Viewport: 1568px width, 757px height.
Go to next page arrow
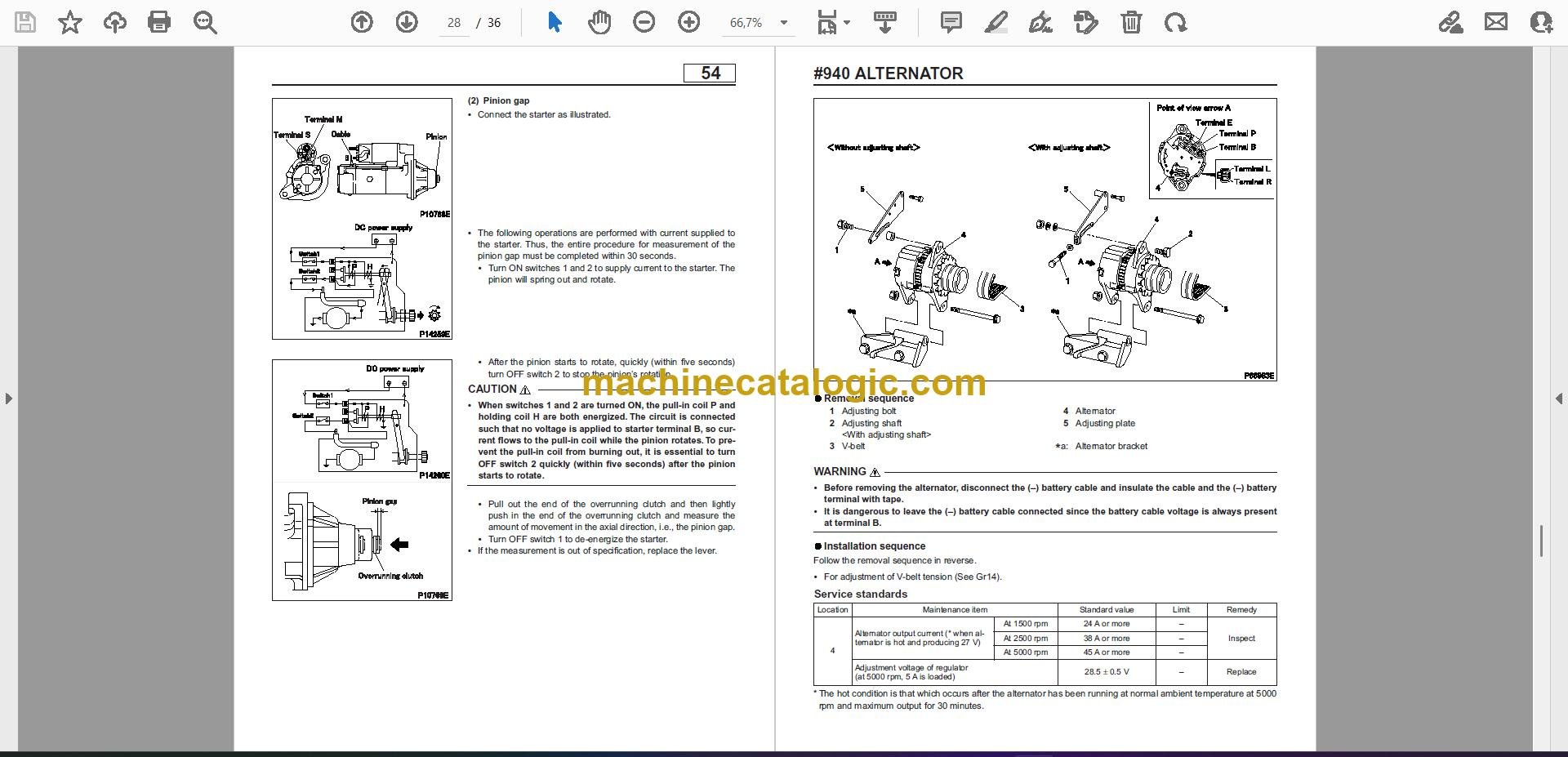[x=407, y=22]
